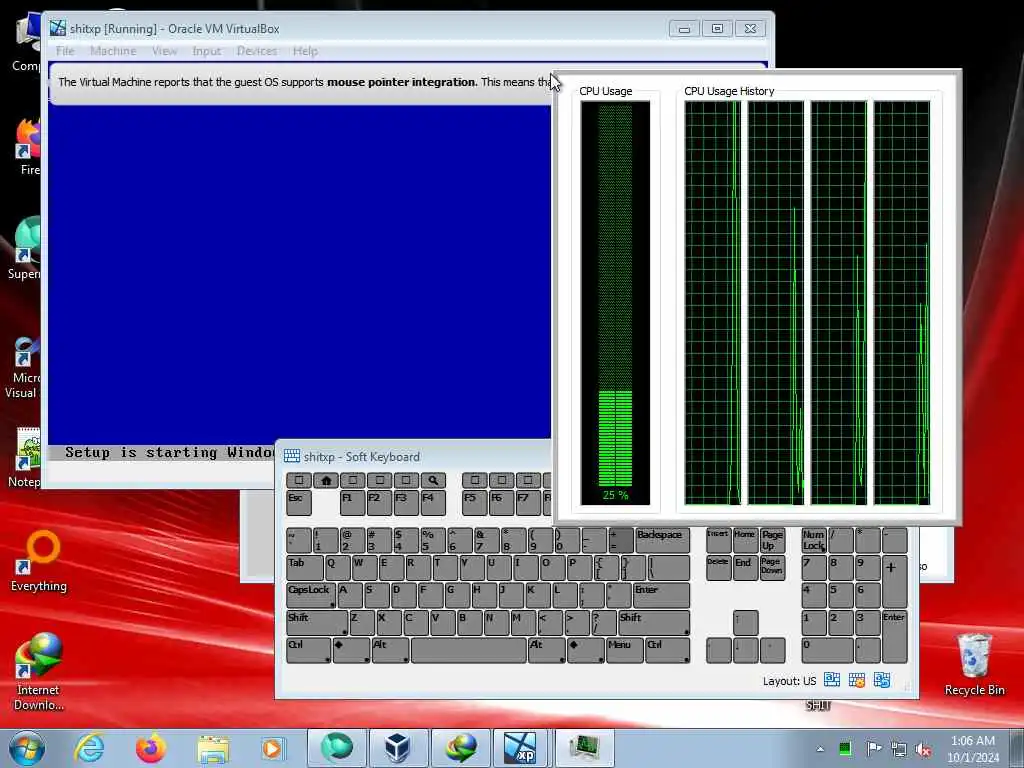Click the F1 key on Soft Keyboard
1024x768 pixels.
tap(352, 503)
